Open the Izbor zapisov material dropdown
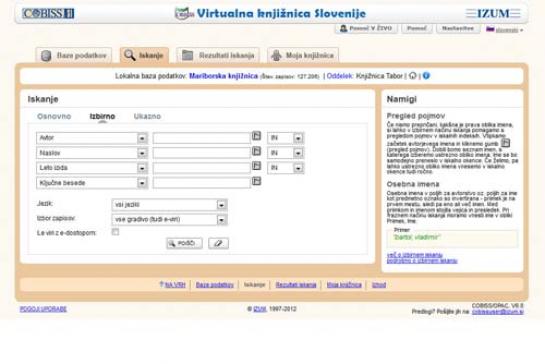Image resolution: width=545 pixels, height=364 pixels. [x=221, y=220]
